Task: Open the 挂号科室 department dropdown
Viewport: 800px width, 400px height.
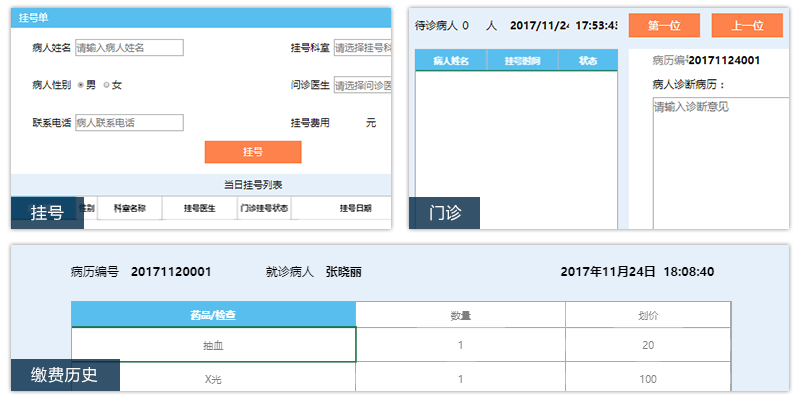Action: click(x=361, y=48)
